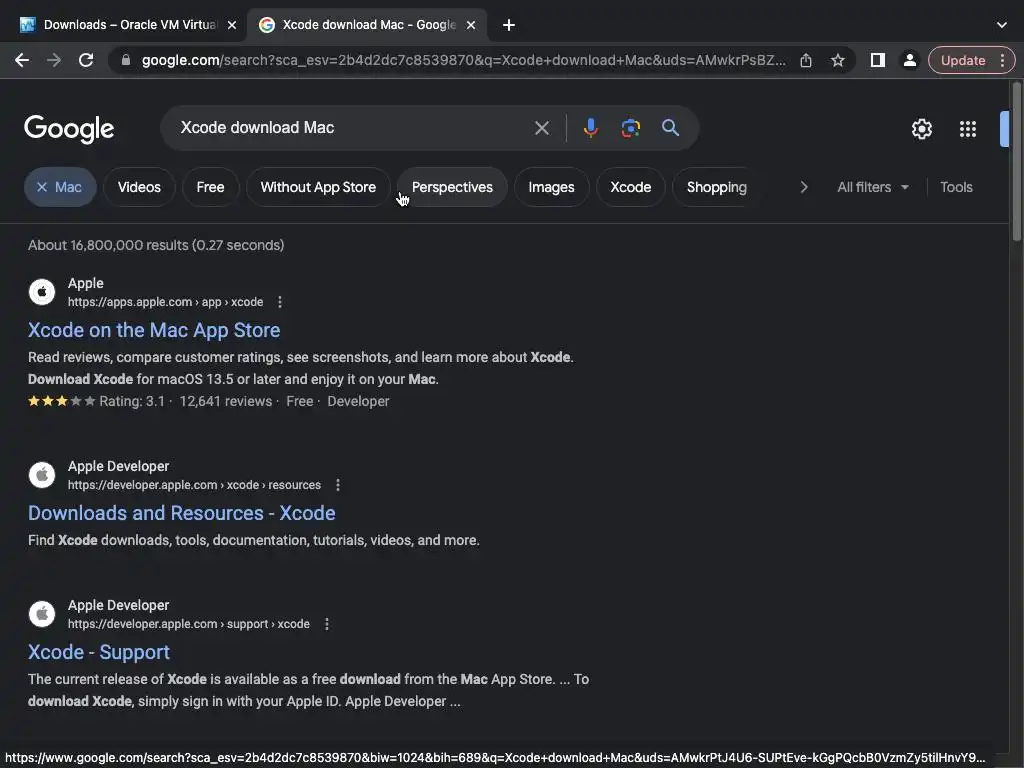Select the Xcode download Mac Google tab

(x=368, y=25)
